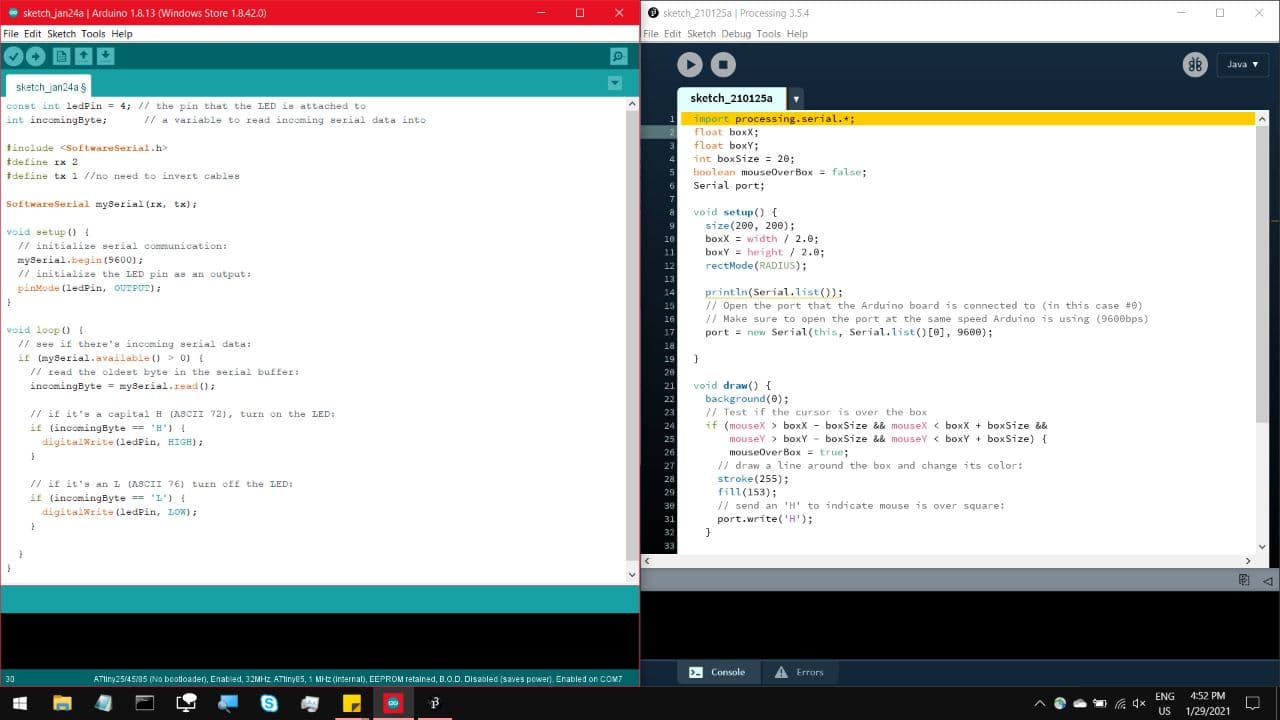Open File Explorer from taskbar

[x=62, y=703]
